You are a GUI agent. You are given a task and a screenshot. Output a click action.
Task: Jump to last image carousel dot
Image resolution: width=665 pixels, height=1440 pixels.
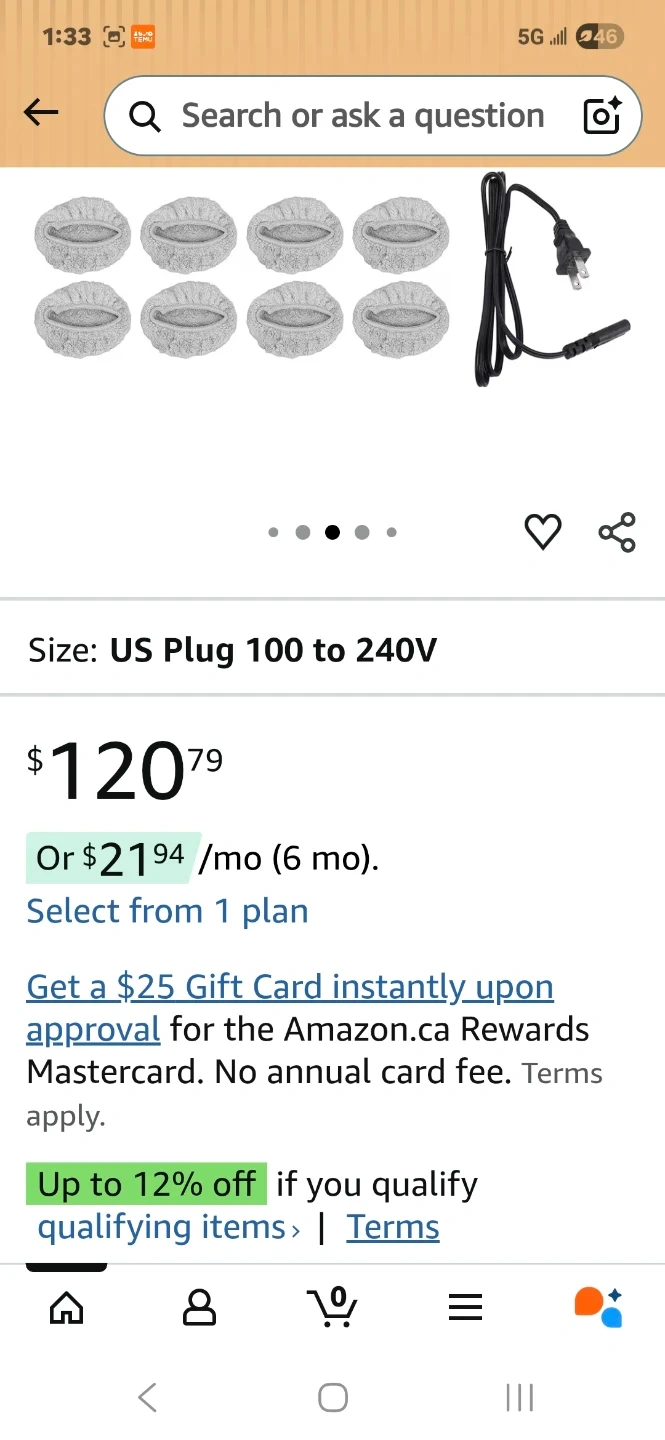(391, 533)
